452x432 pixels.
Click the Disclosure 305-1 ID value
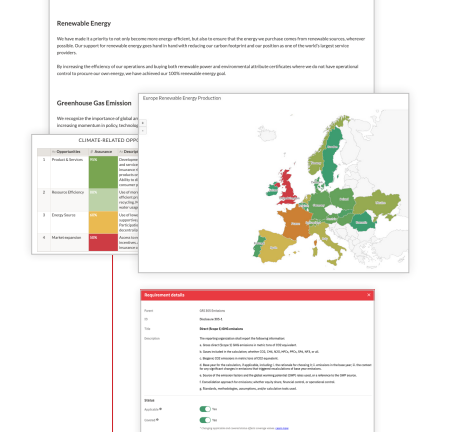coord(211,319)
